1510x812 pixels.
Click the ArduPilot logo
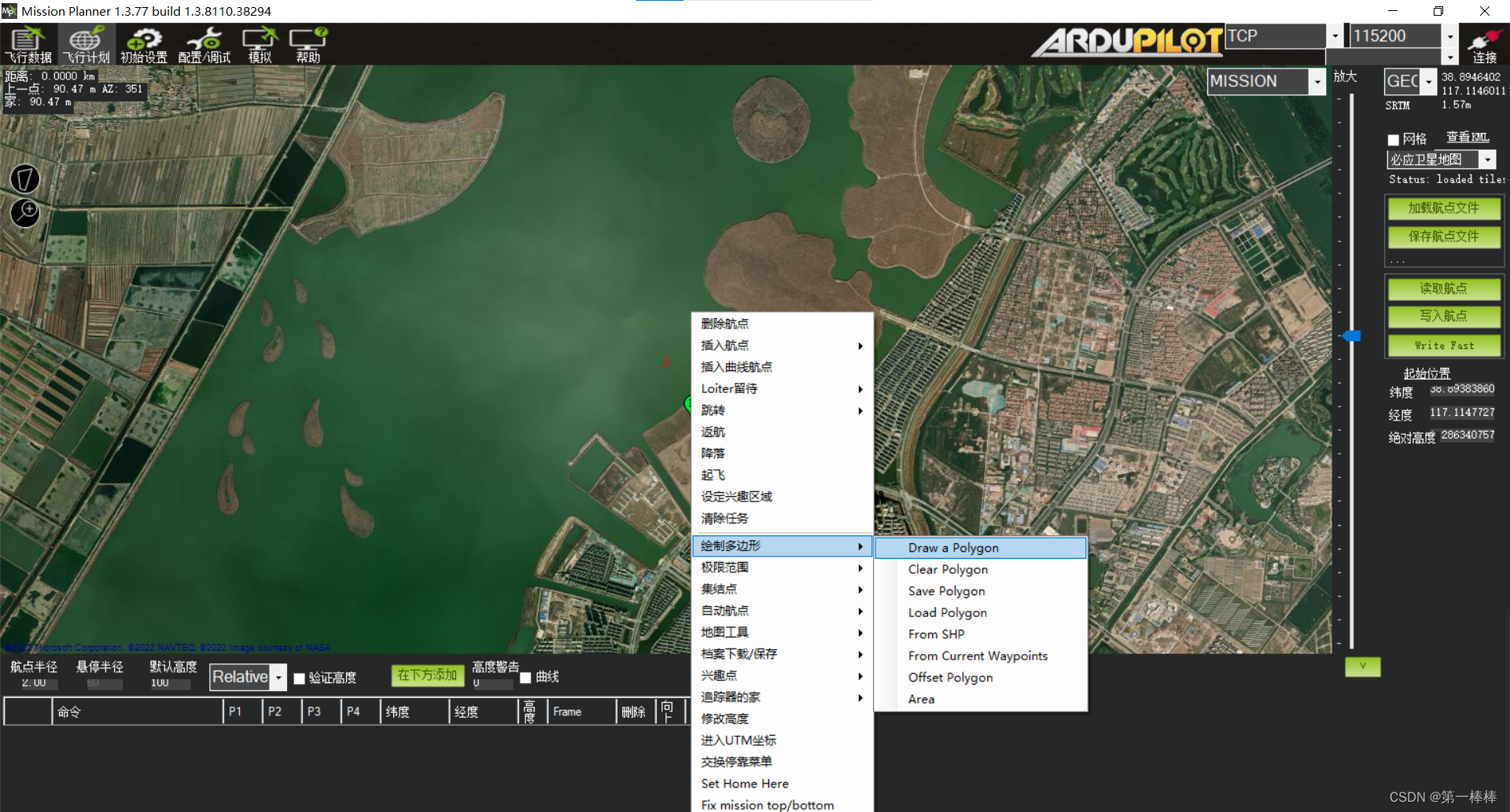pyautogui.click(x=1127, y=41)
